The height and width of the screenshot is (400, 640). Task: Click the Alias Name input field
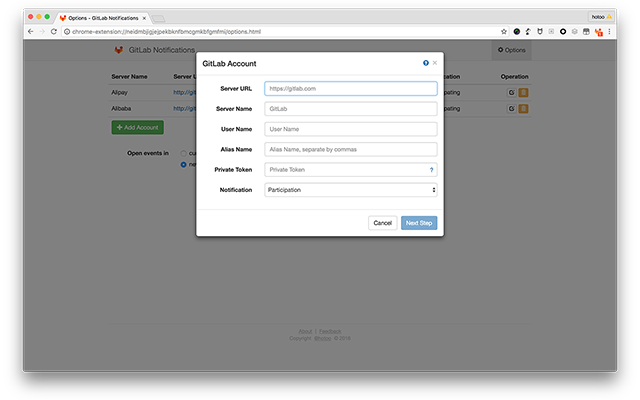pyautogui.click(x=351, y=149)
